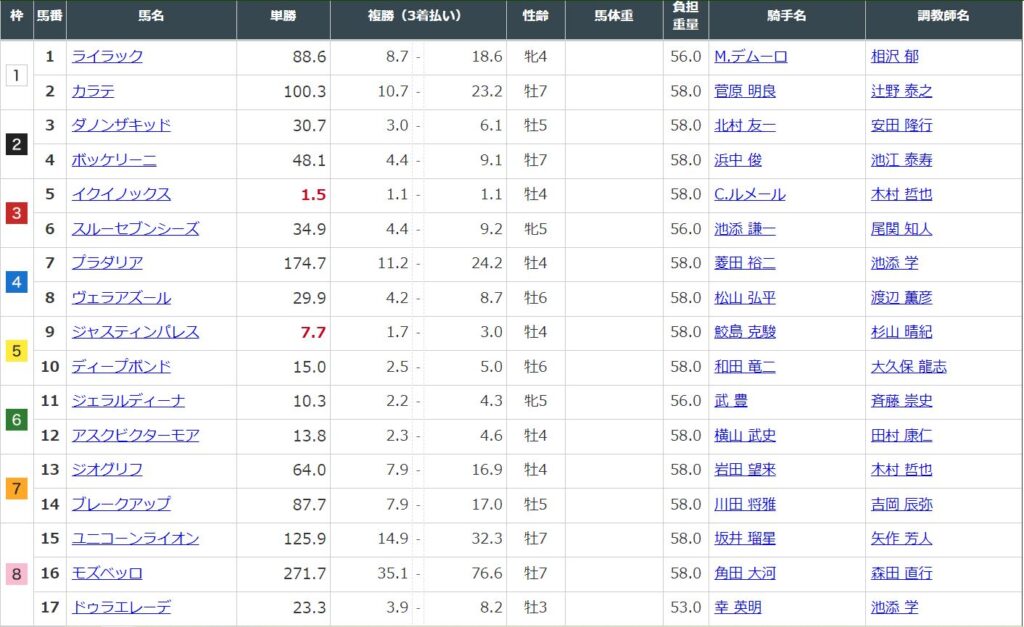Open jockey 武 豊 profile
1024x627 pixels.
click(x=731, y=401)
